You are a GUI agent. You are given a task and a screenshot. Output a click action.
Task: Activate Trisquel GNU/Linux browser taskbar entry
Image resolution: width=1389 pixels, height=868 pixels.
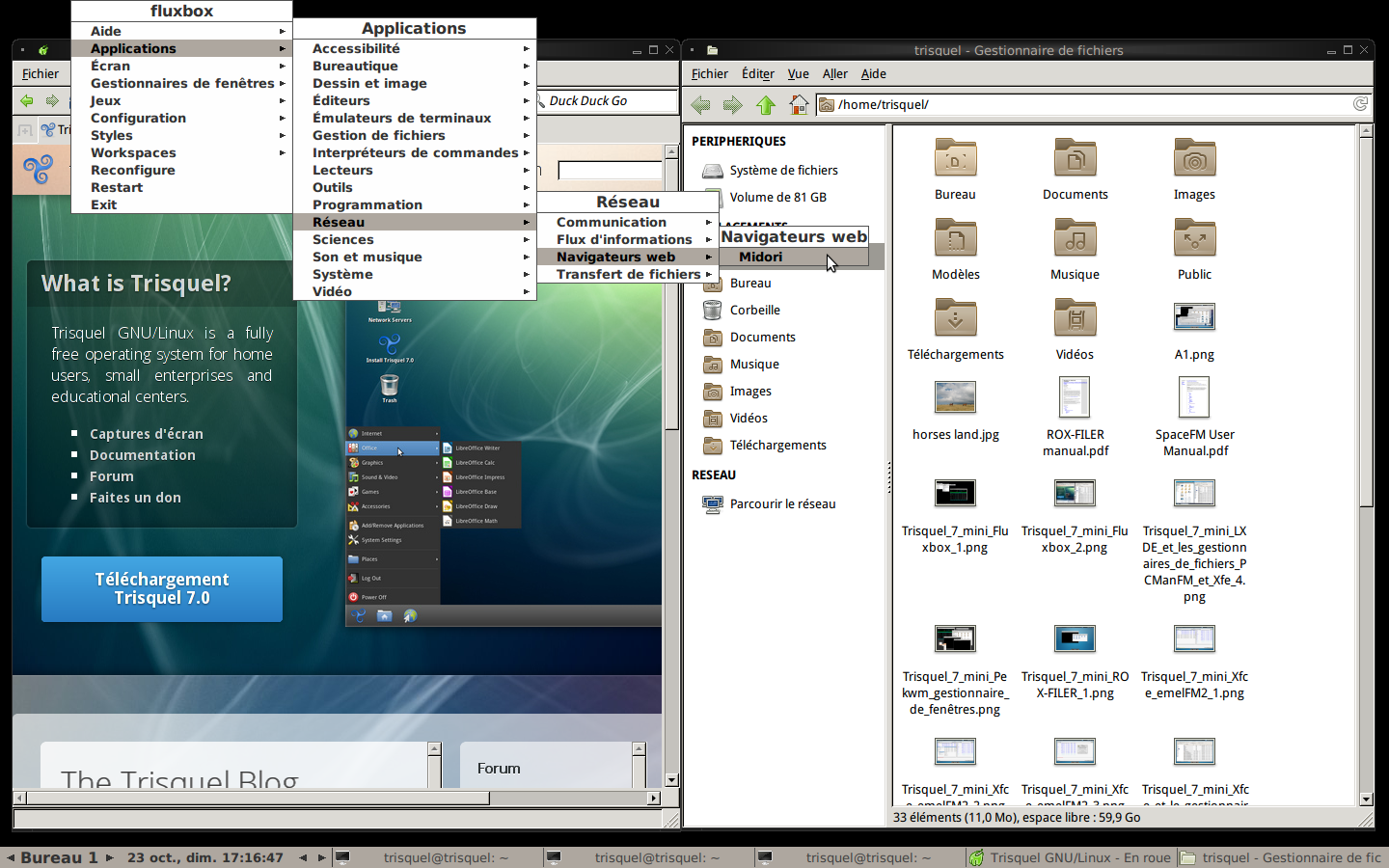tap(1071, 857)
